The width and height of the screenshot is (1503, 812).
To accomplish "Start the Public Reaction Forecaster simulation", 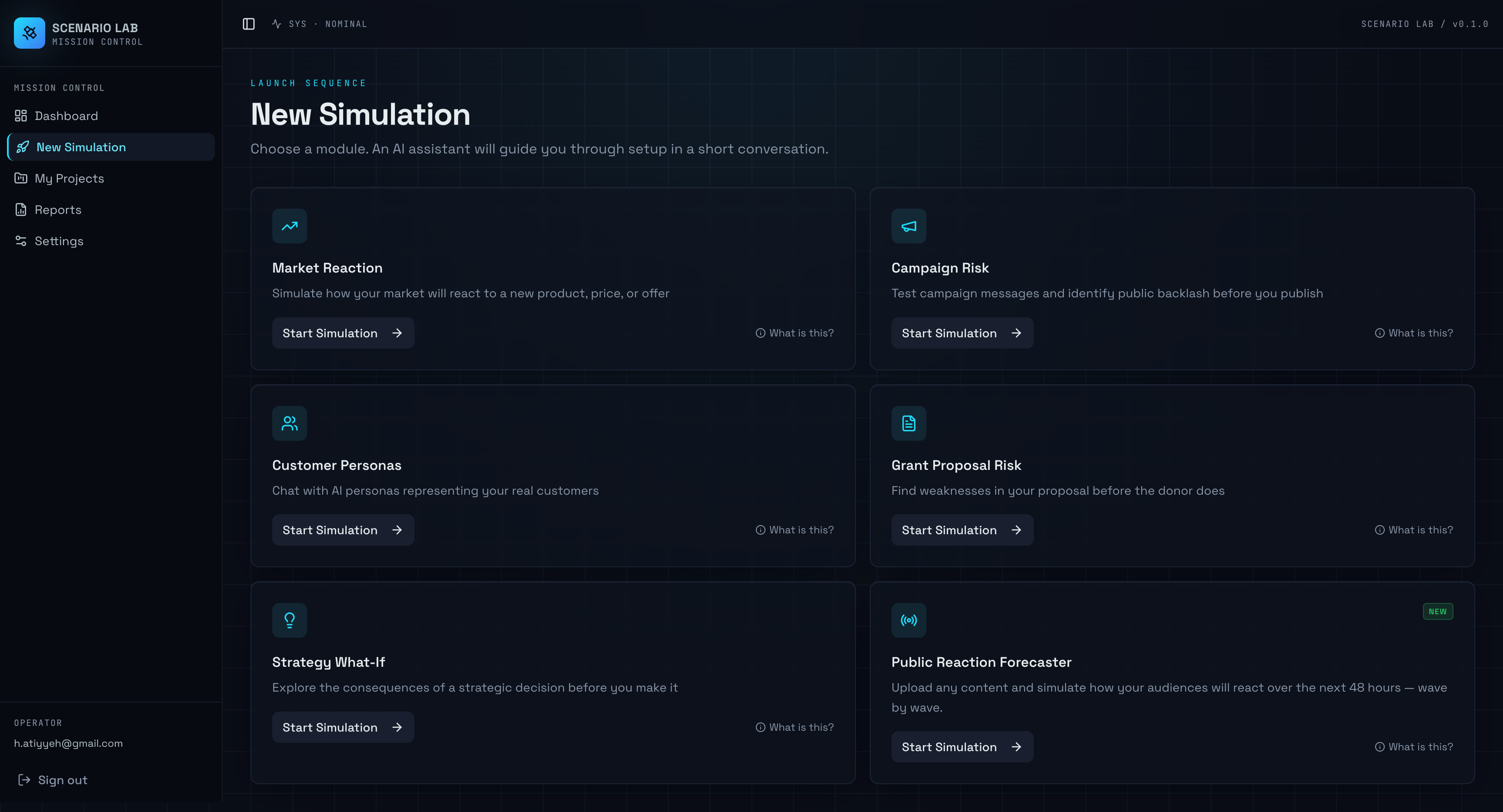I will pyautogui.click(x=962, y=747).
